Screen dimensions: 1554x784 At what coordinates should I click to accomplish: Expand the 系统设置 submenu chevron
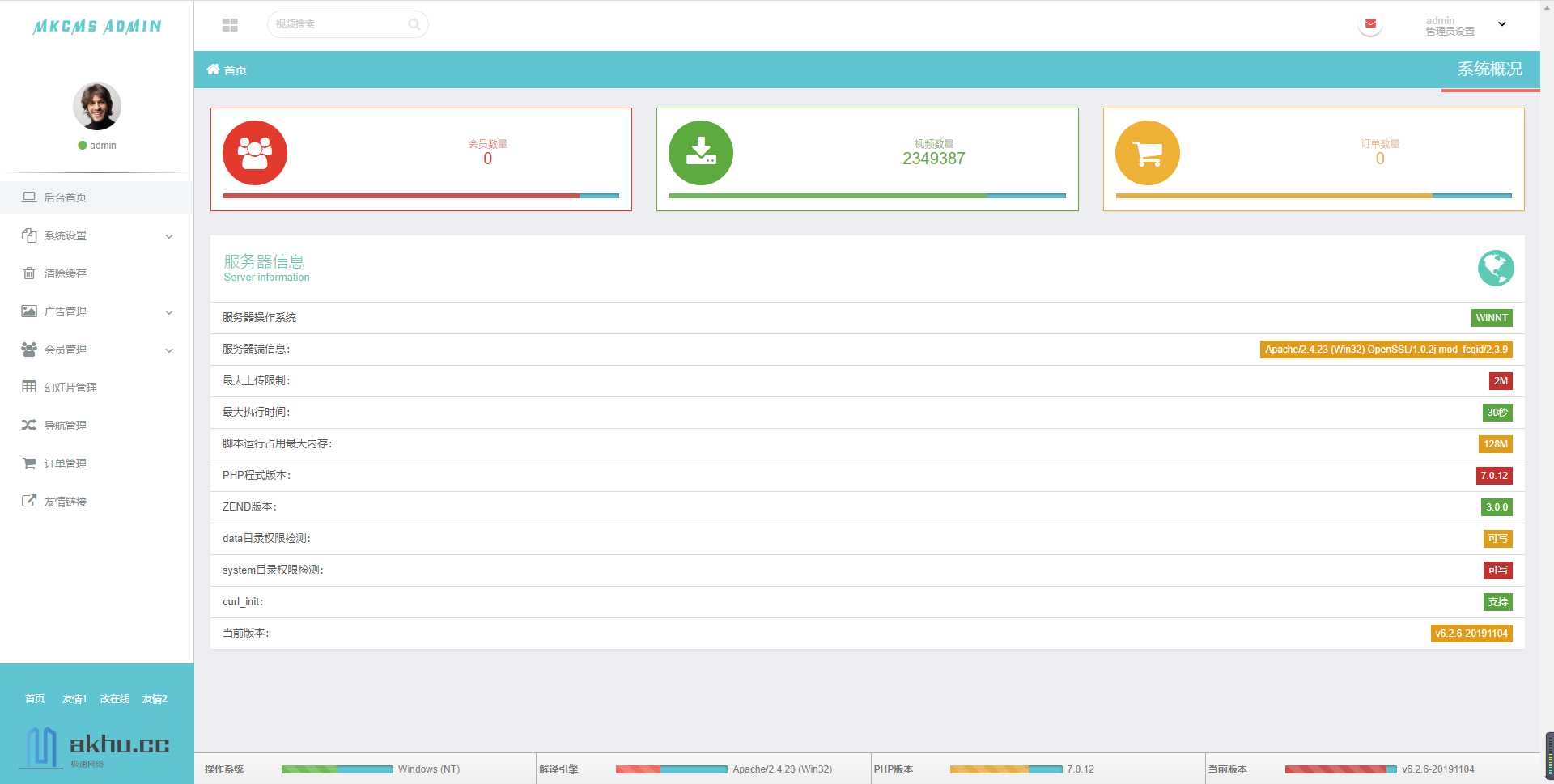169,236
